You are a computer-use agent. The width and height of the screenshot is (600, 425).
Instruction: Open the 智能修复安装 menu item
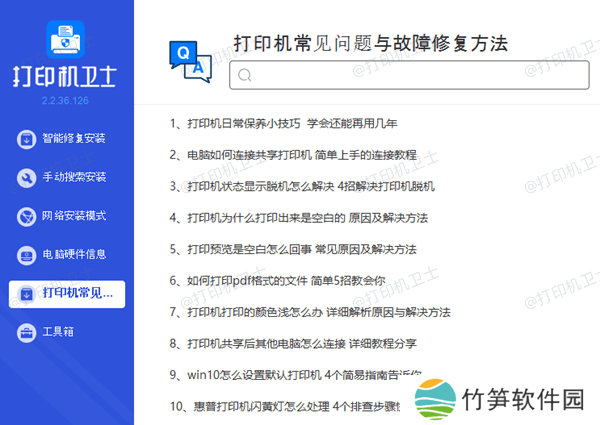(x=73, y=138)
